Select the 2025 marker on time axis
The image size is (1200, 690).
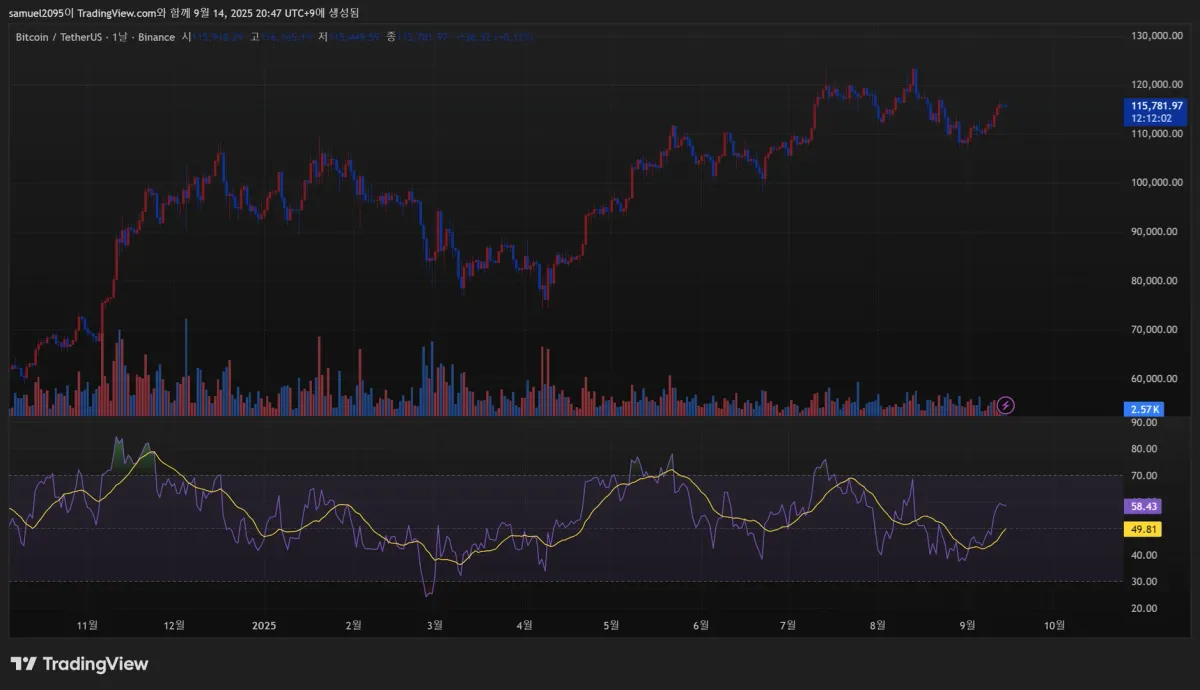[x=264, y=626]
